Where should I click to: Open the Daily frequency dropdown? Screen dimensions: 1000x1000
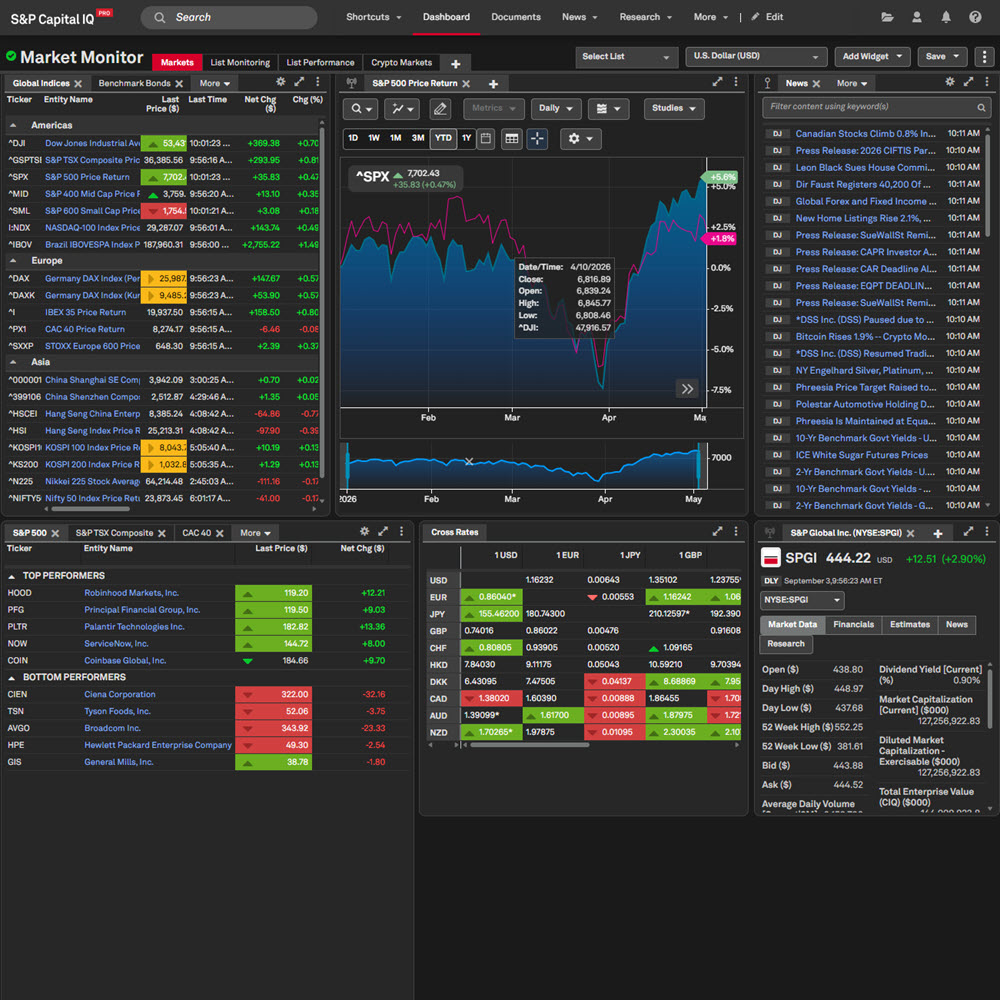point(555,109)
